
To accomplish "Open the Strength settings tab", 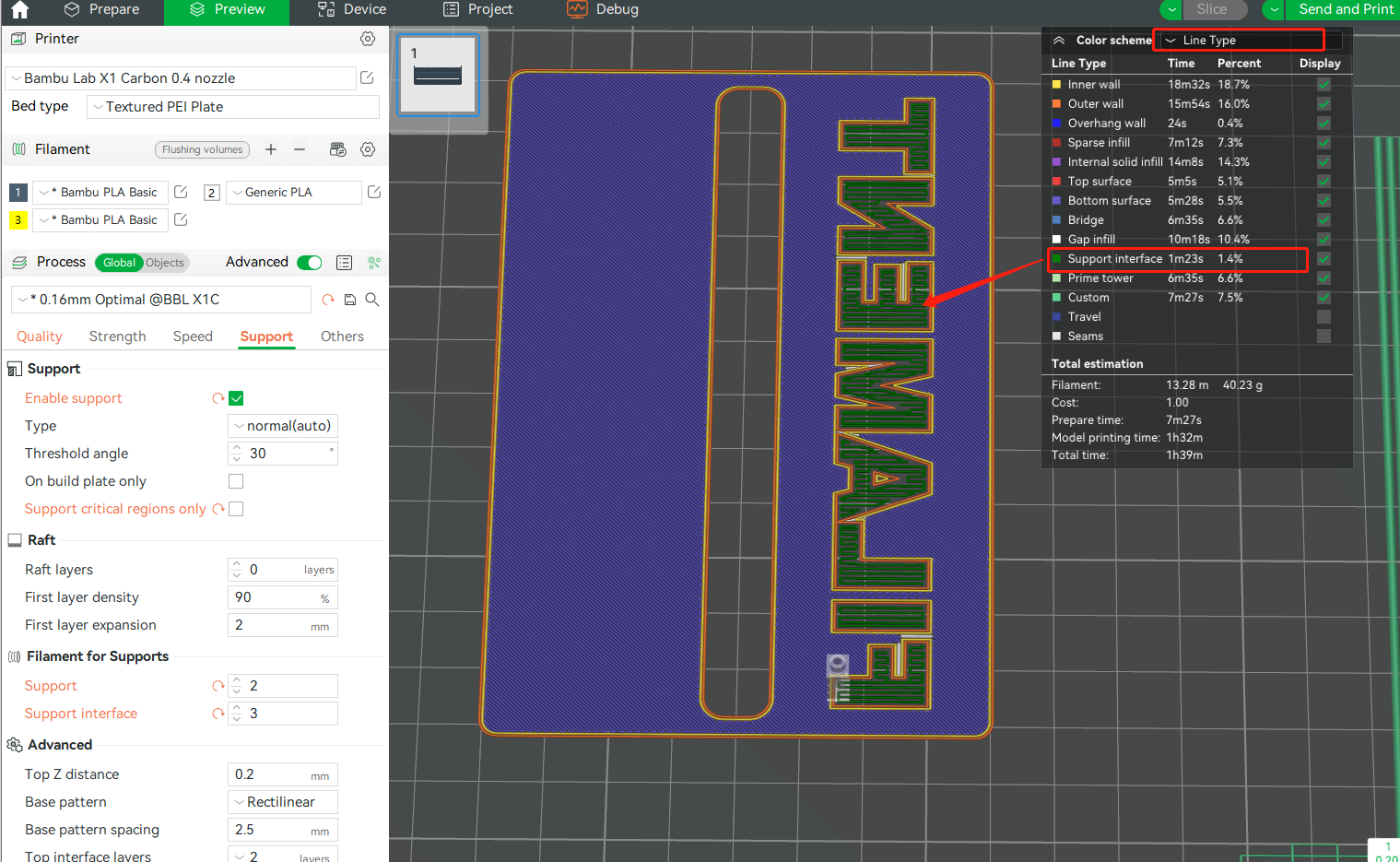I will [x=117, y=336].
